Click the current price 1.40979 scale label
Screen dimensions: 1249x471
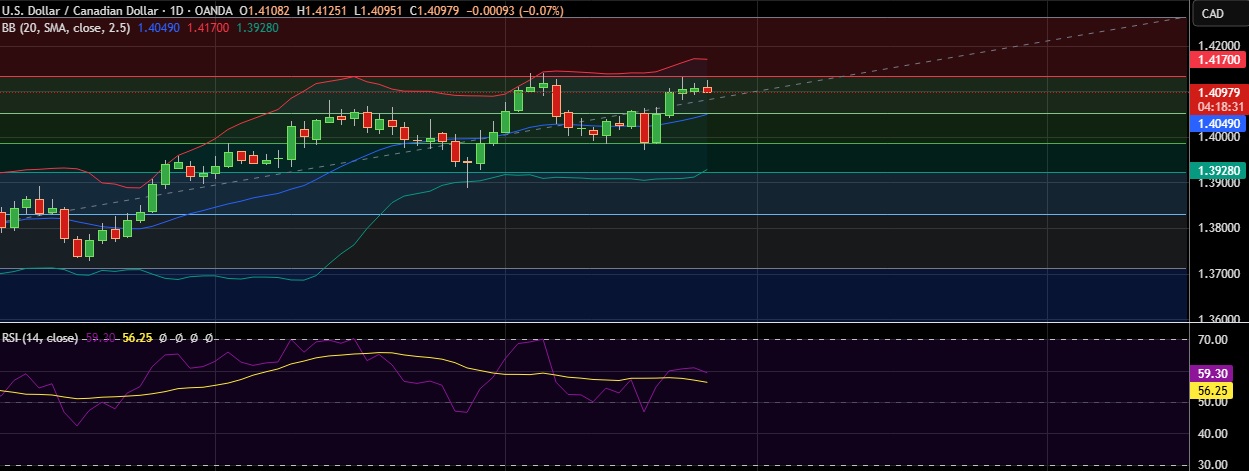point(1218,92)
